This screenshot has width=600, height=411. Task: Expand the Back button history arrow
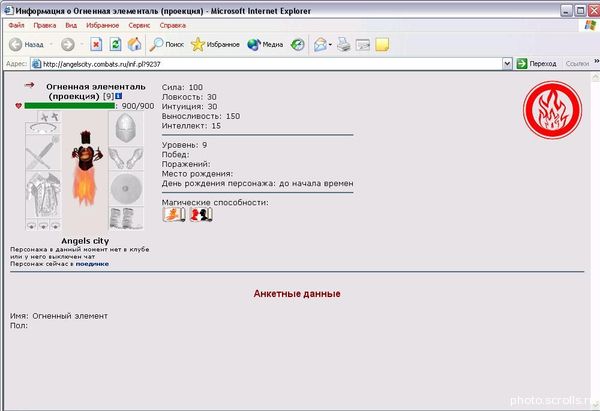click(x=51, y=45)
